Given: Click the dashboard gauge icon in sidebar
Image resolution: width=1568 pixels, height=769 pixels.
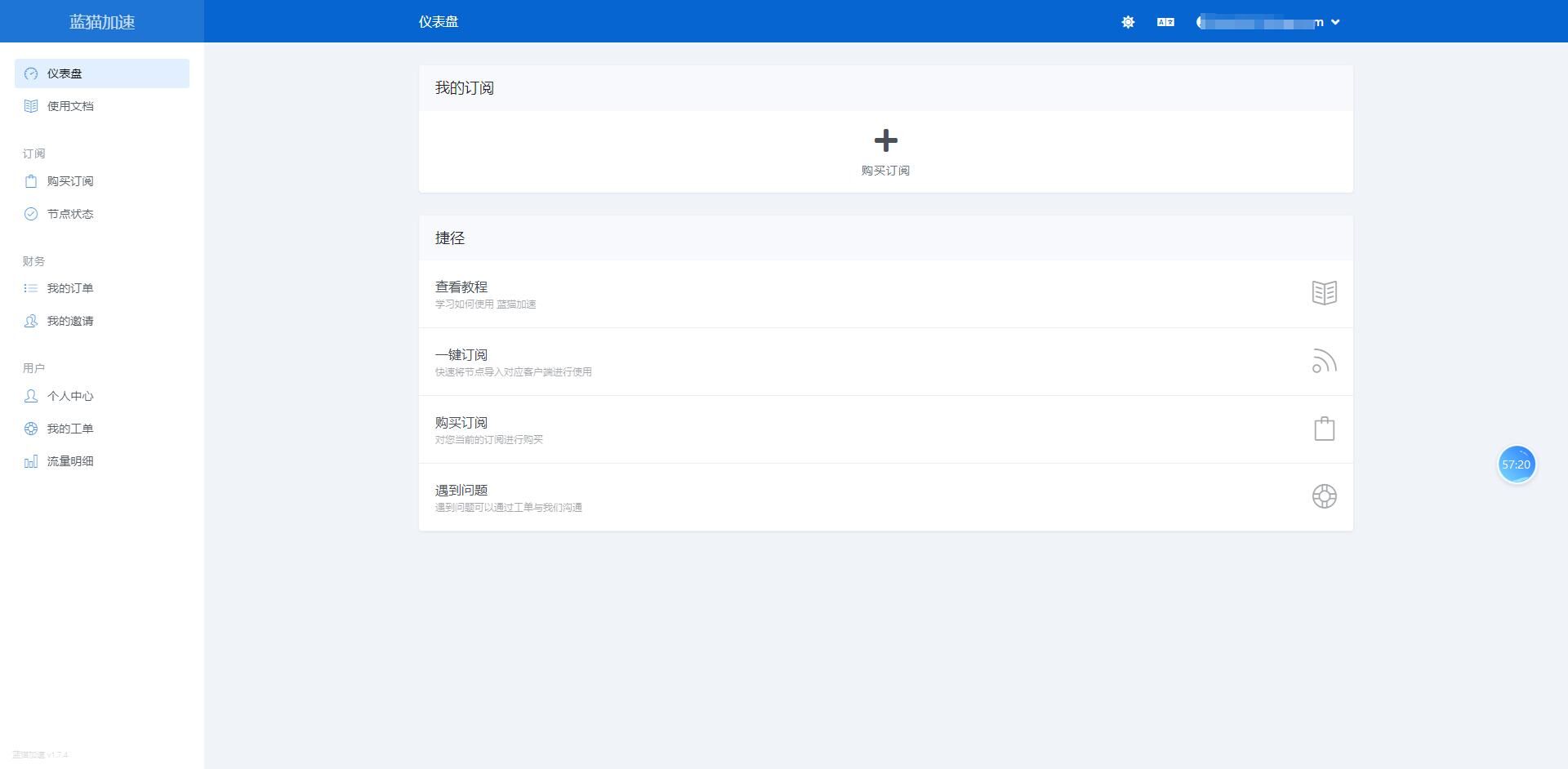Looking at the screenshot, I should click(31, 73).
